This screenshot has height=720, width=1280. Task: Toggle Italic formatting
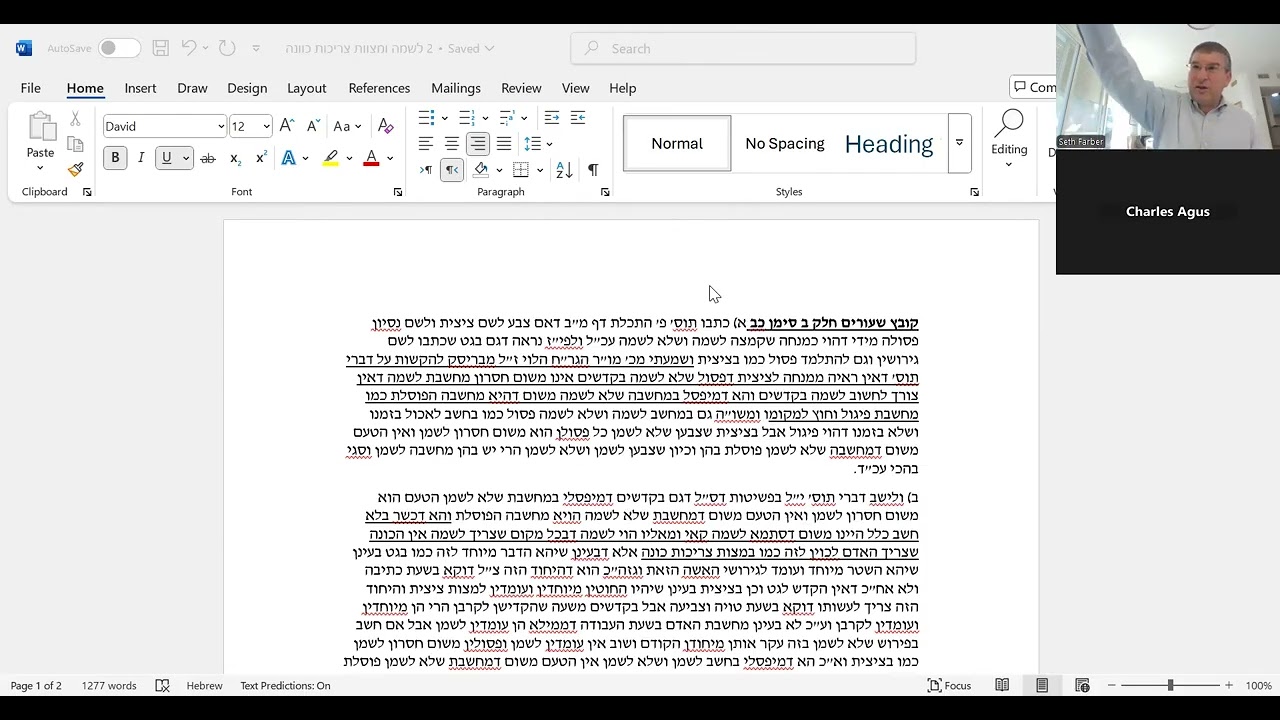pyautogui.click(x=141, y=158)
